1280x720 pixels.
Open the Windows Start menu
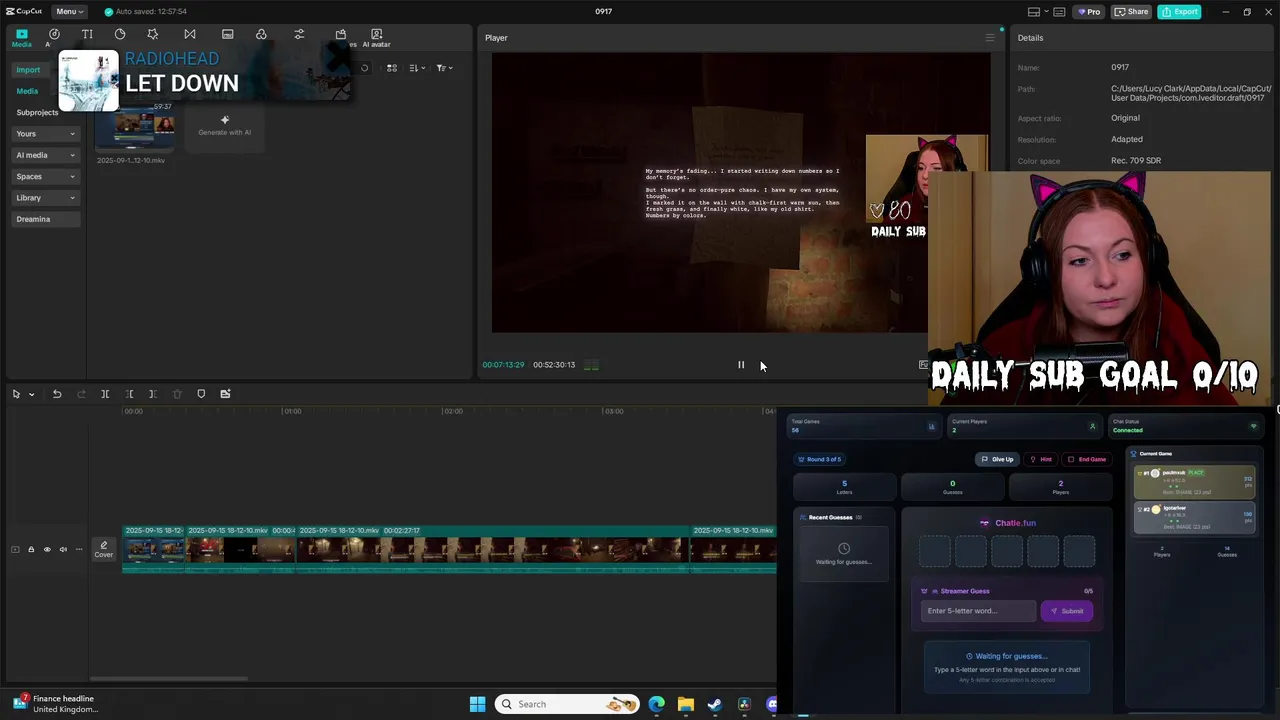coord(477,704)
